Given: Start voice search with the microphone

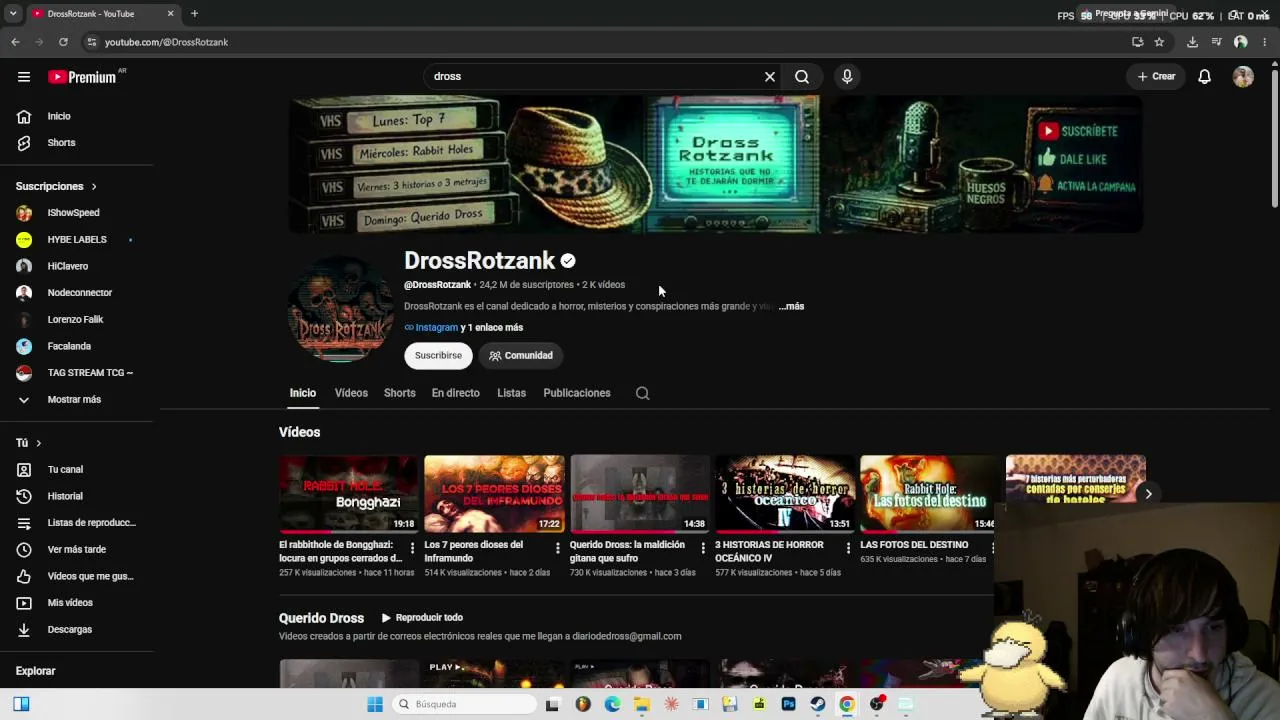Looking at the screenshot, I should (847, 76).
